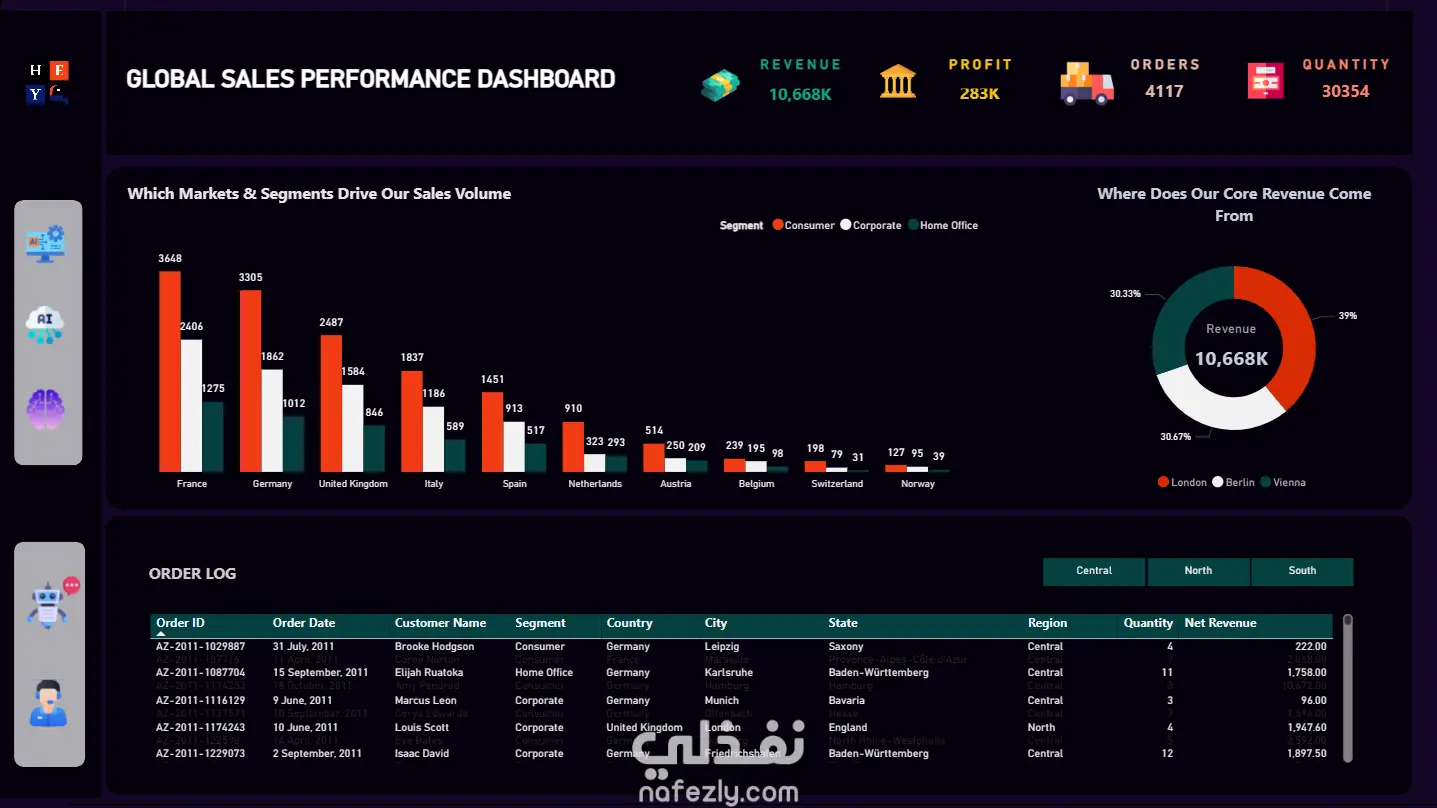Select order row AZ-2011-1229073
The height and width of the screenshot is (808, 1437).
click(741, 754)
